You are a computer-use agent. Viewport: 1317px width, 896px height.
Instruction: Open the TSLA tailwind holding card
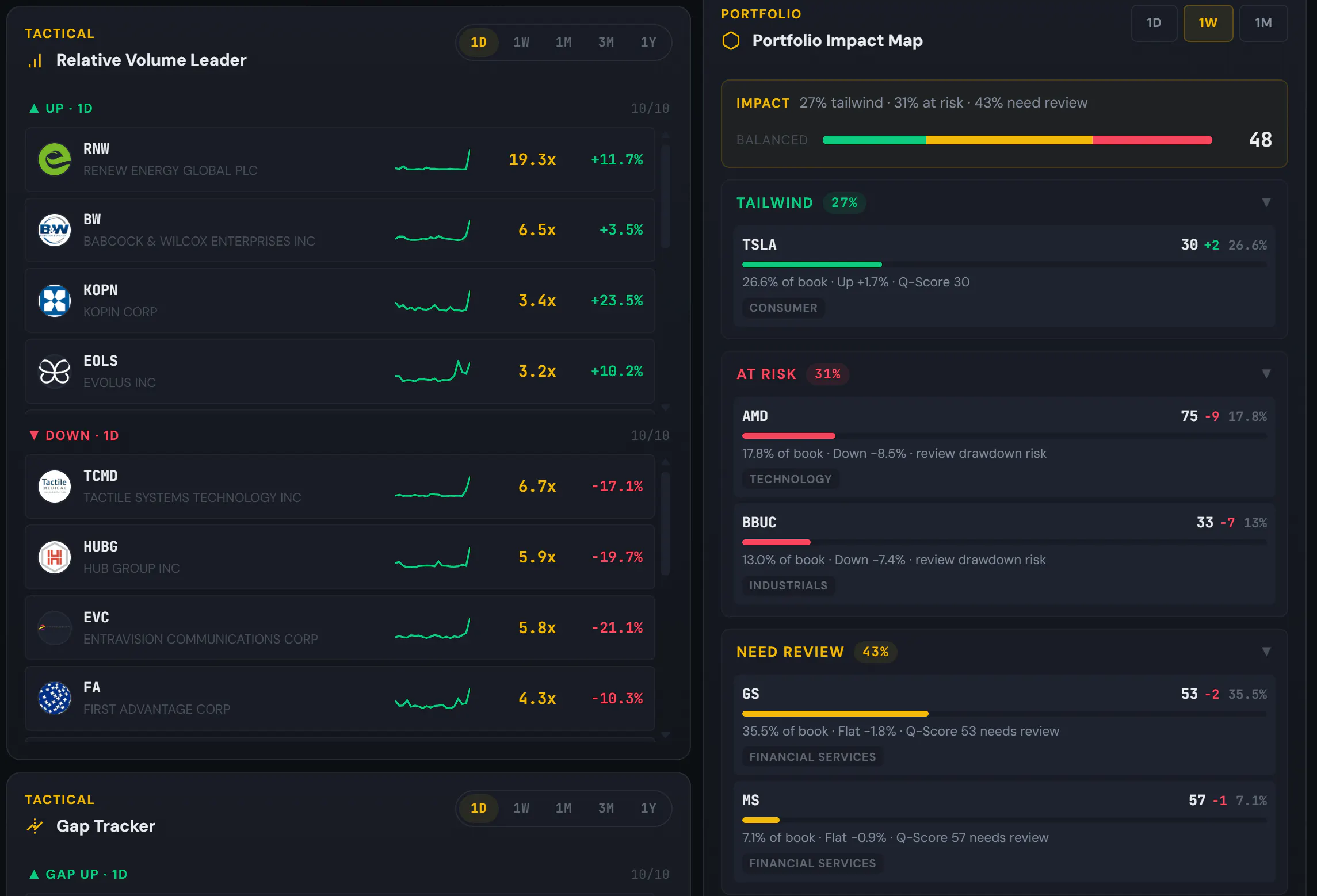(x=1004, y=276)
